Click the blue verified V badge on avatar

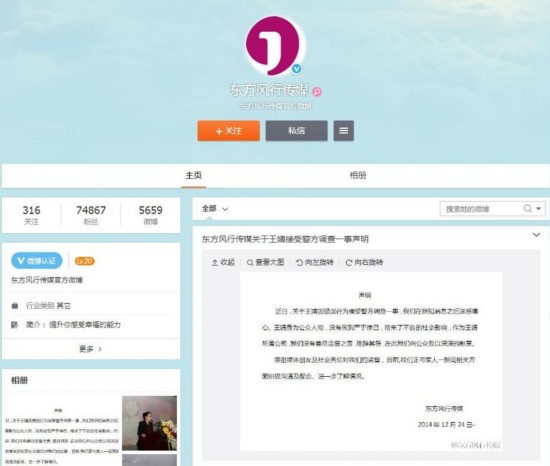point(297,69)
